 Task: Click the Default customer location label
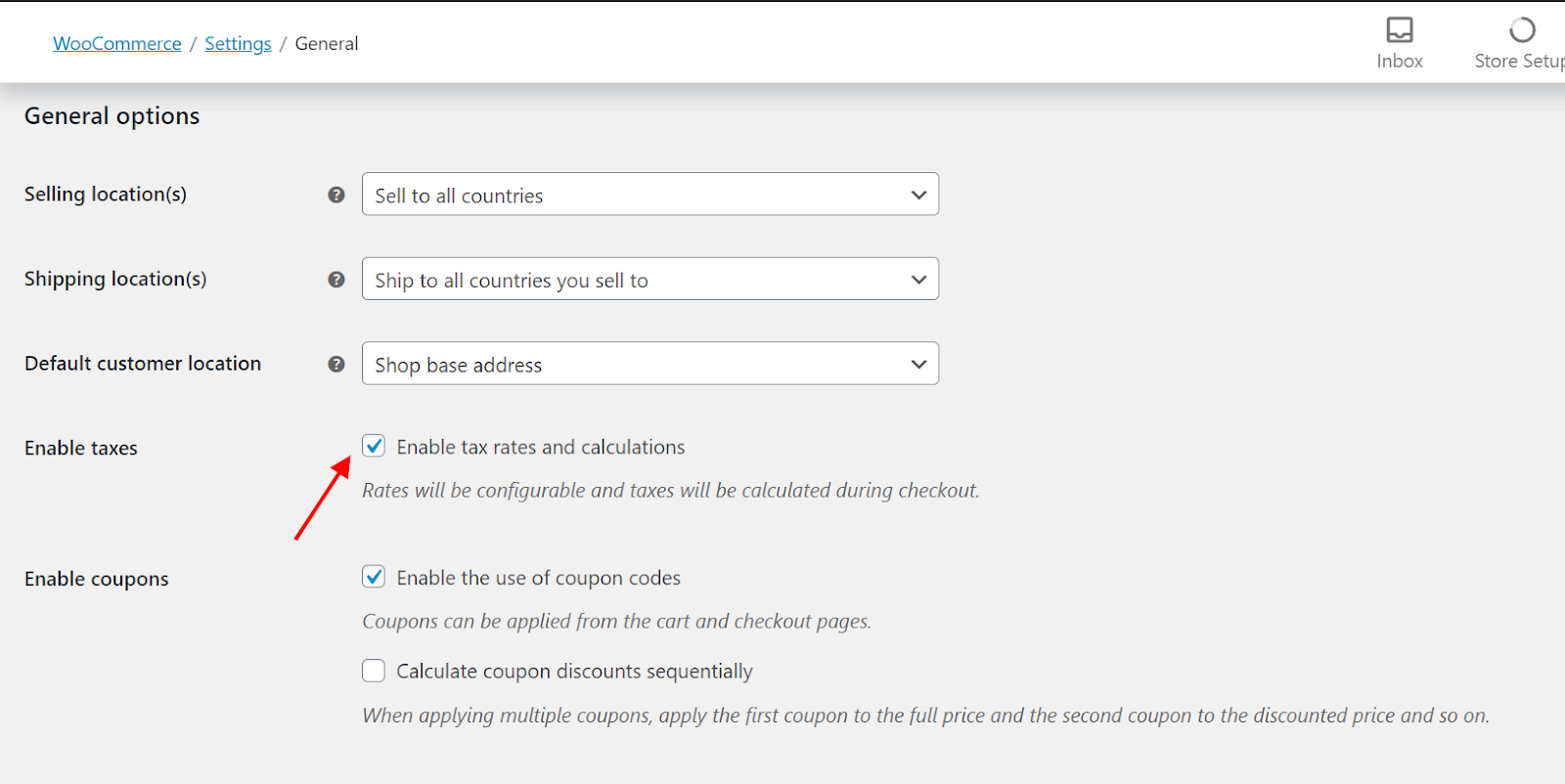pos(143,364)
